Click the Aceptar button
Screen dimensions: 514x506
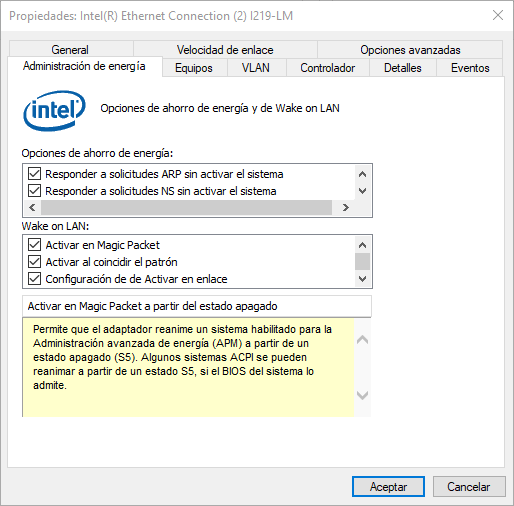click(x=388, y=487)
